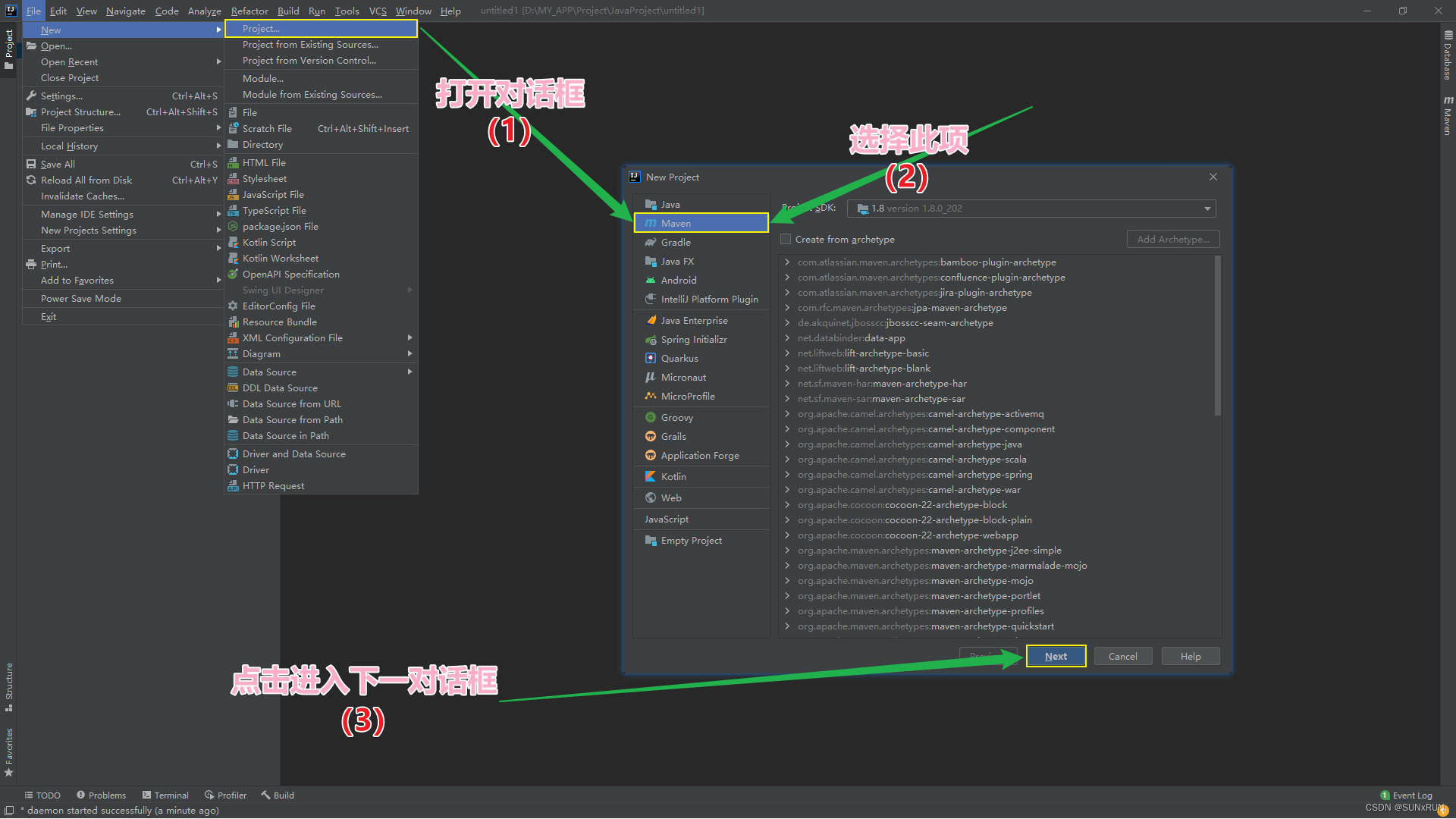Select the Empty Project icon
The width and height of the screenshot is (1456, 819).
(649, 540)
